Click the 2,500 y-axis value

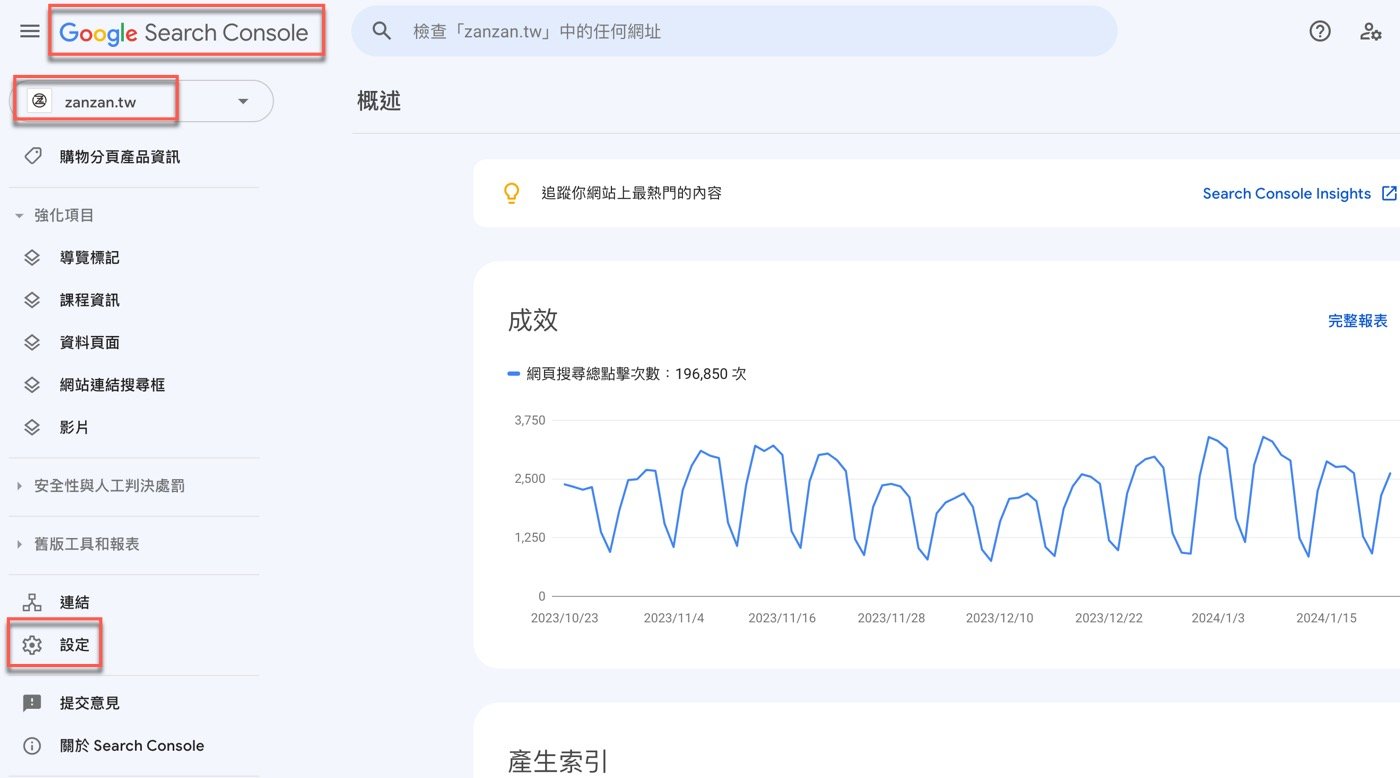point(530,479)
